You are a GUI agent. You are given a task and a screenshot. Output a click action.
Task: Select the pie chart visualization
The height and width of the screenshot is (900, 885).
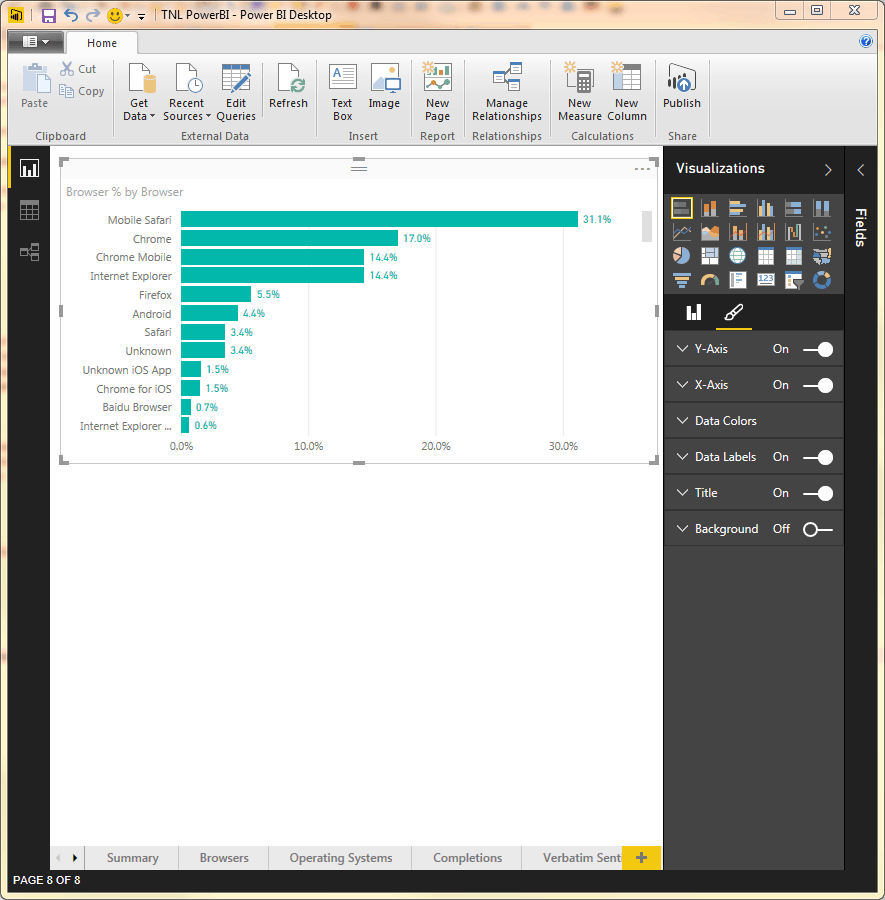(681, 256)
